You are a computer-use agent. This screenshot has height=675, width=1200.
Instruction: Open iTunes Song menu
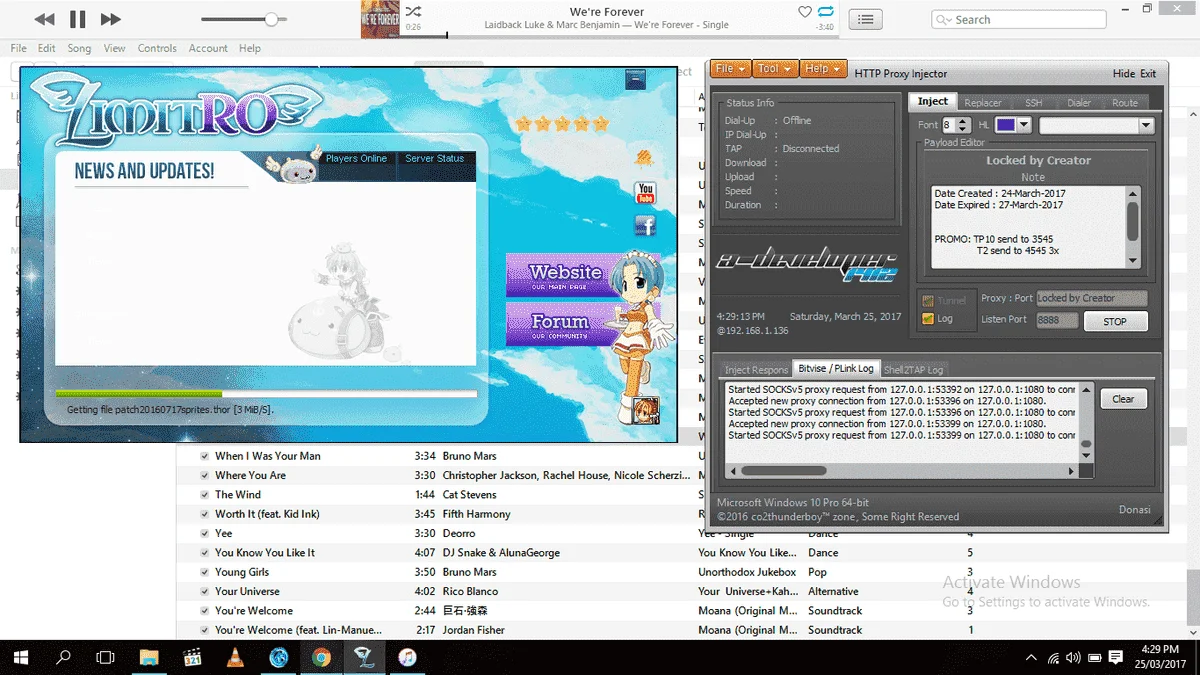click(x=79, y=48)
